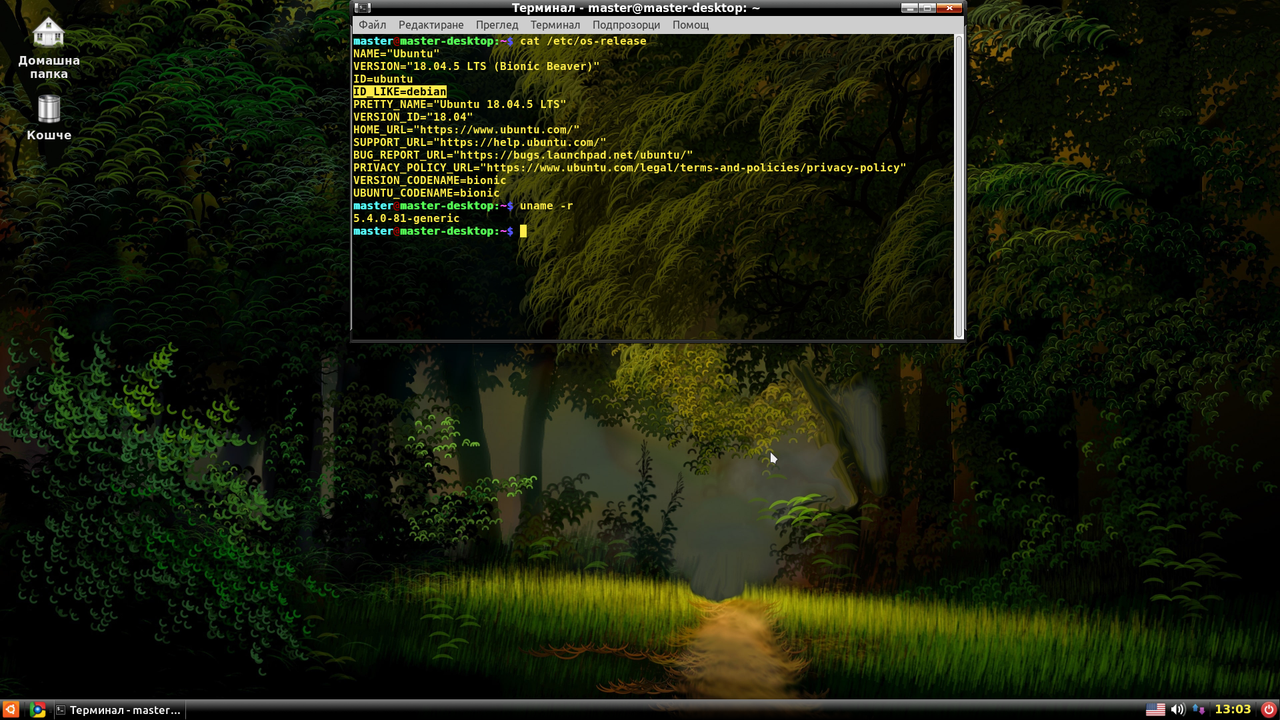Click the 'uname -r' command text
The image size is (1280, 720).
point(547,206)
